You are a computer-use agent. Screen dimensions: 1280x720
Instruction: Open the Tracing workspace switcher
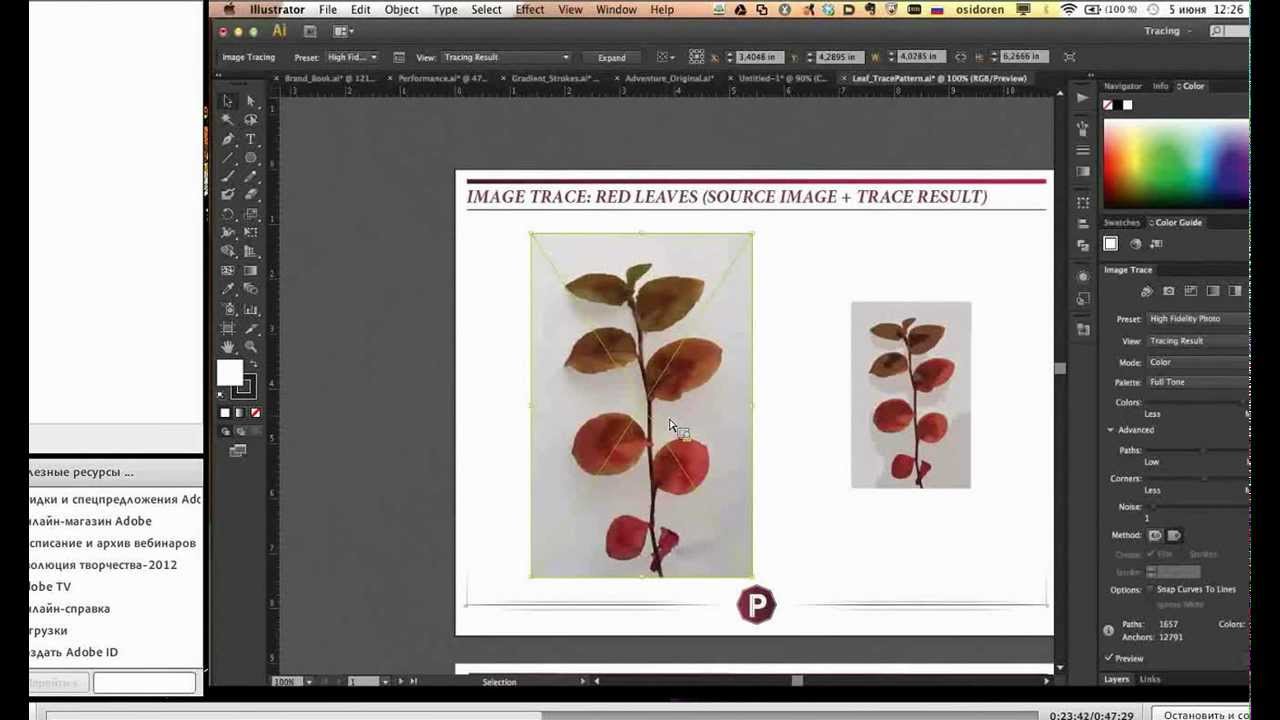click(1168, 31)
